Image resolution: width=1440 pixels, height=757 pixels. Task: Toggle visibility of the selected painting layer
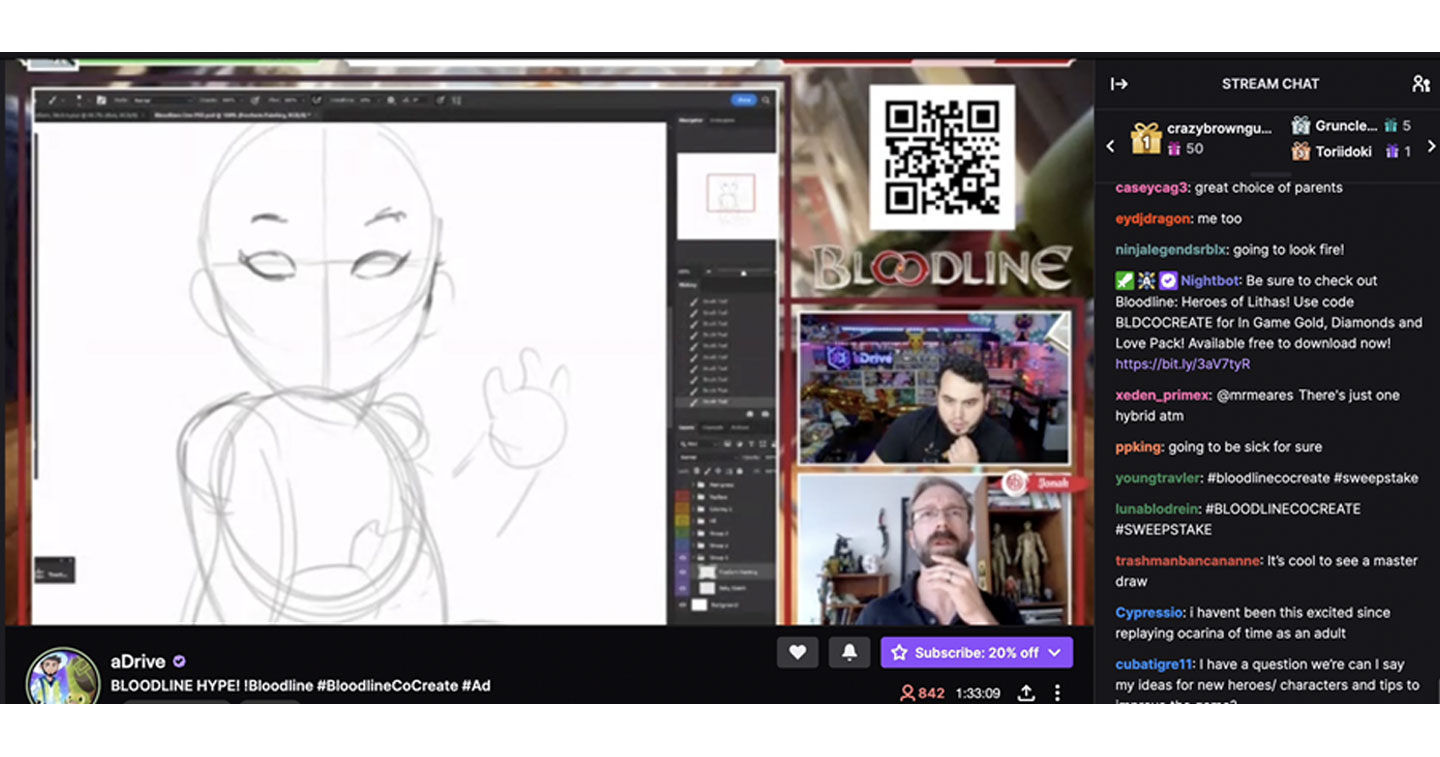pyautogui.click(x=682, y=573)
